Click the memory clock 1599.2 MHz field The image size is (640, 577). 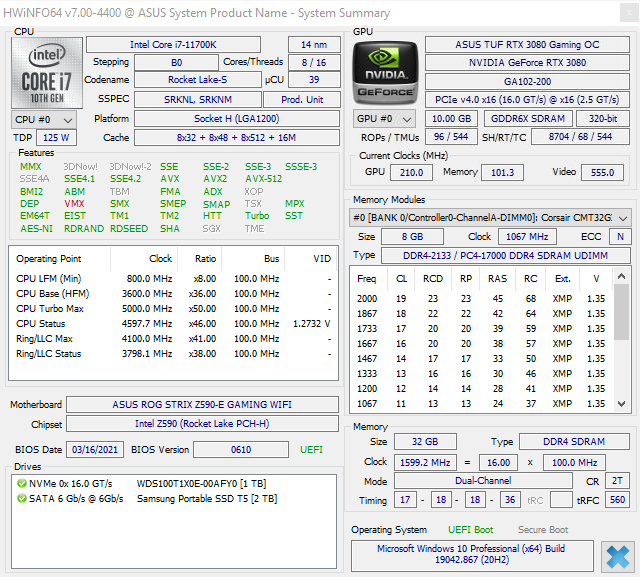(x=425, y=462)
